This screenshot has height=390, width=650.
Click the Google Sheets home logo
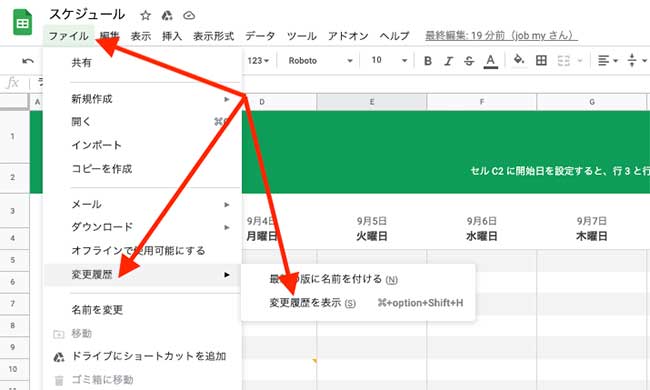click(x=22, y=22)
